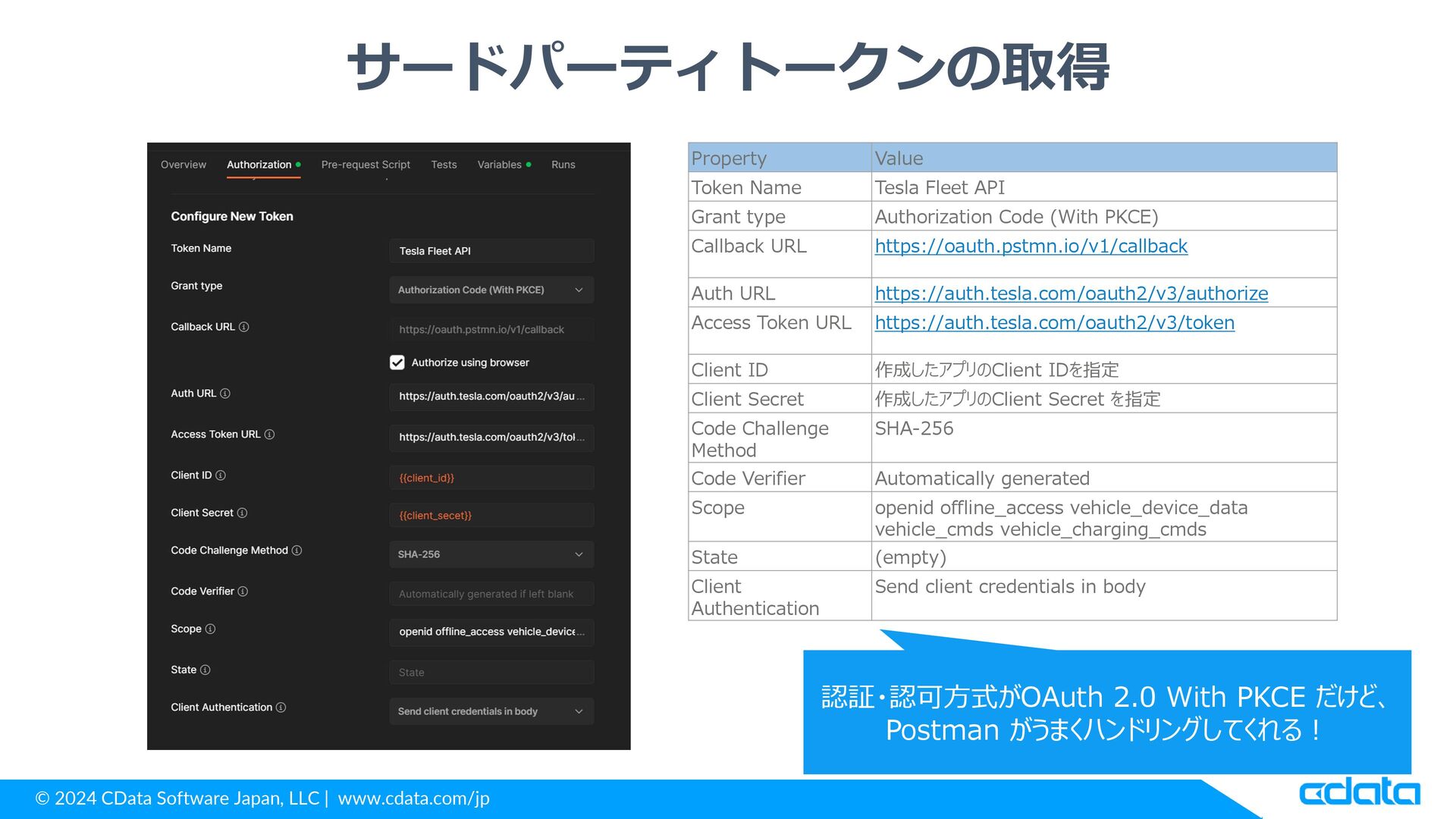This screenshot has height=819, width=1456.
Task: Open info icon next to Client ID
Action: (x=221, y=475)
